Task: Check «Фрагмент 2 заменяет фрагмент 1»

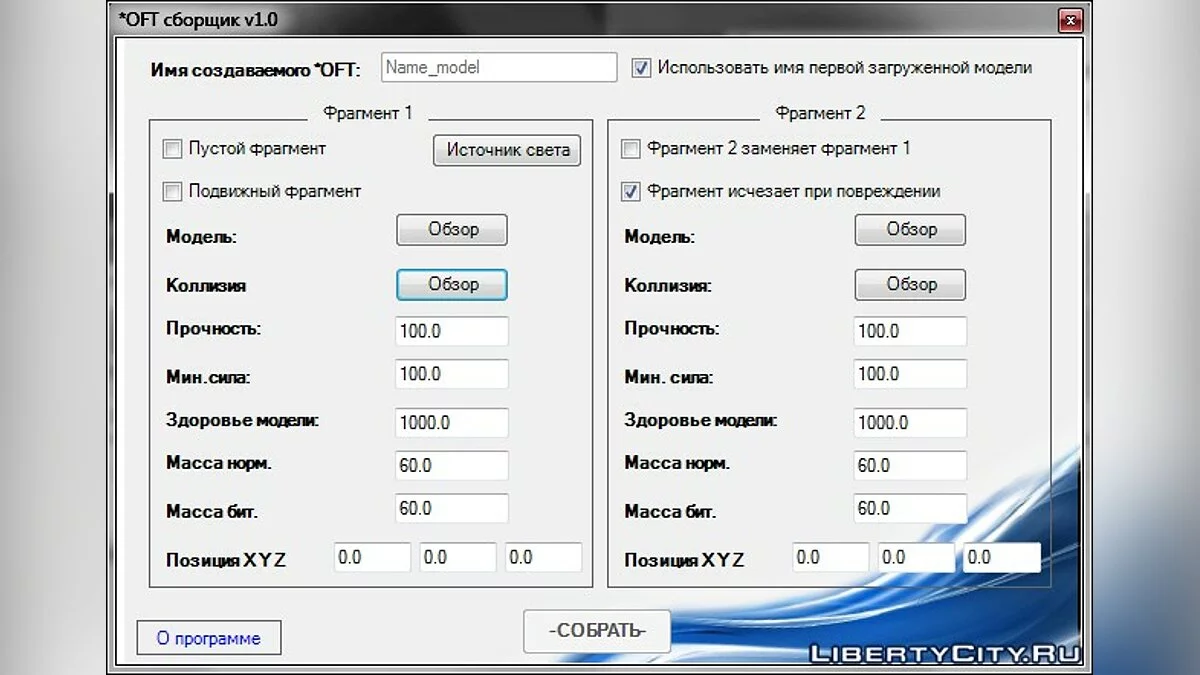Action: [x=630, y=148]
